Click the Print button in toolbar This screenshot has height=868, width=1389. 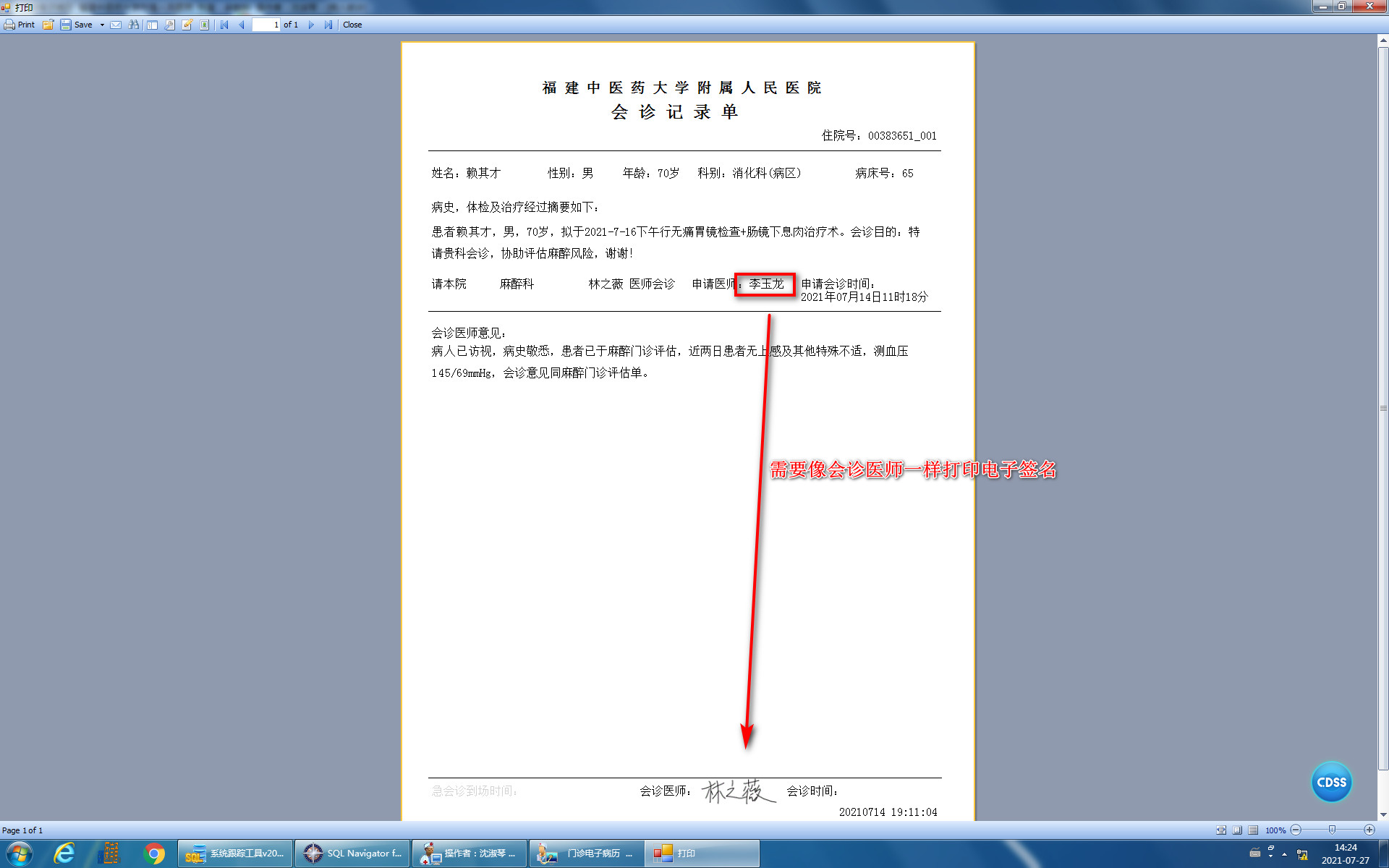pyautogui.click(x=20, y=25)
